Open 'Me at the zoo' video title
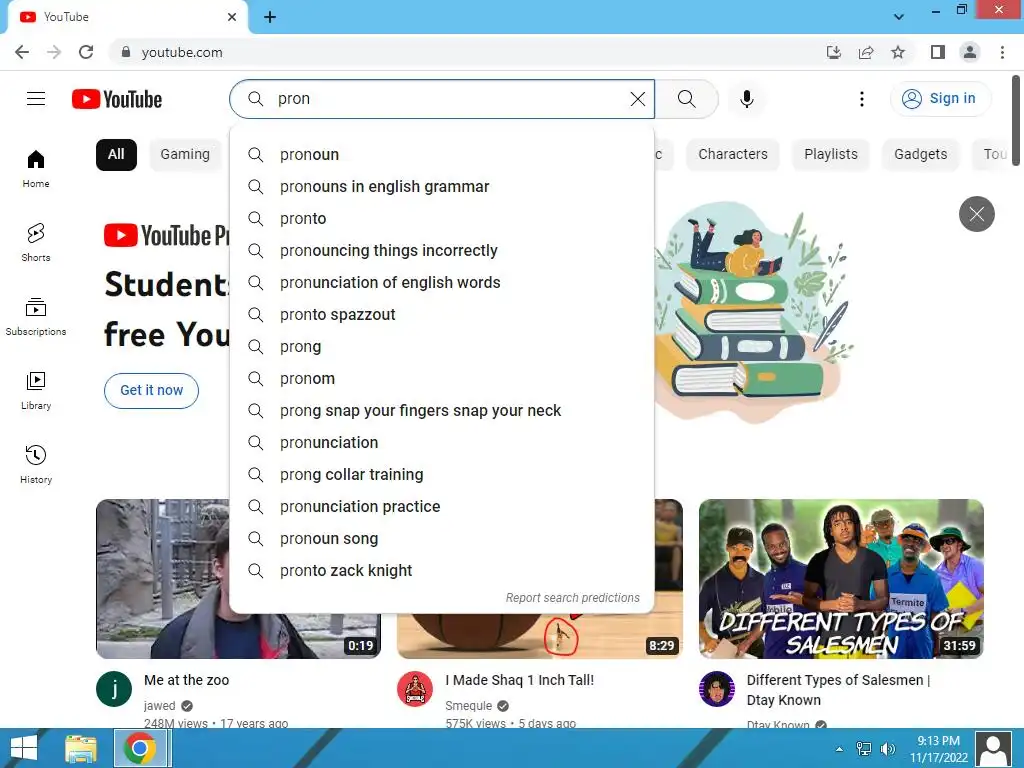The width and height of the screenshot is (1024, 768). [x=187, y=680]
